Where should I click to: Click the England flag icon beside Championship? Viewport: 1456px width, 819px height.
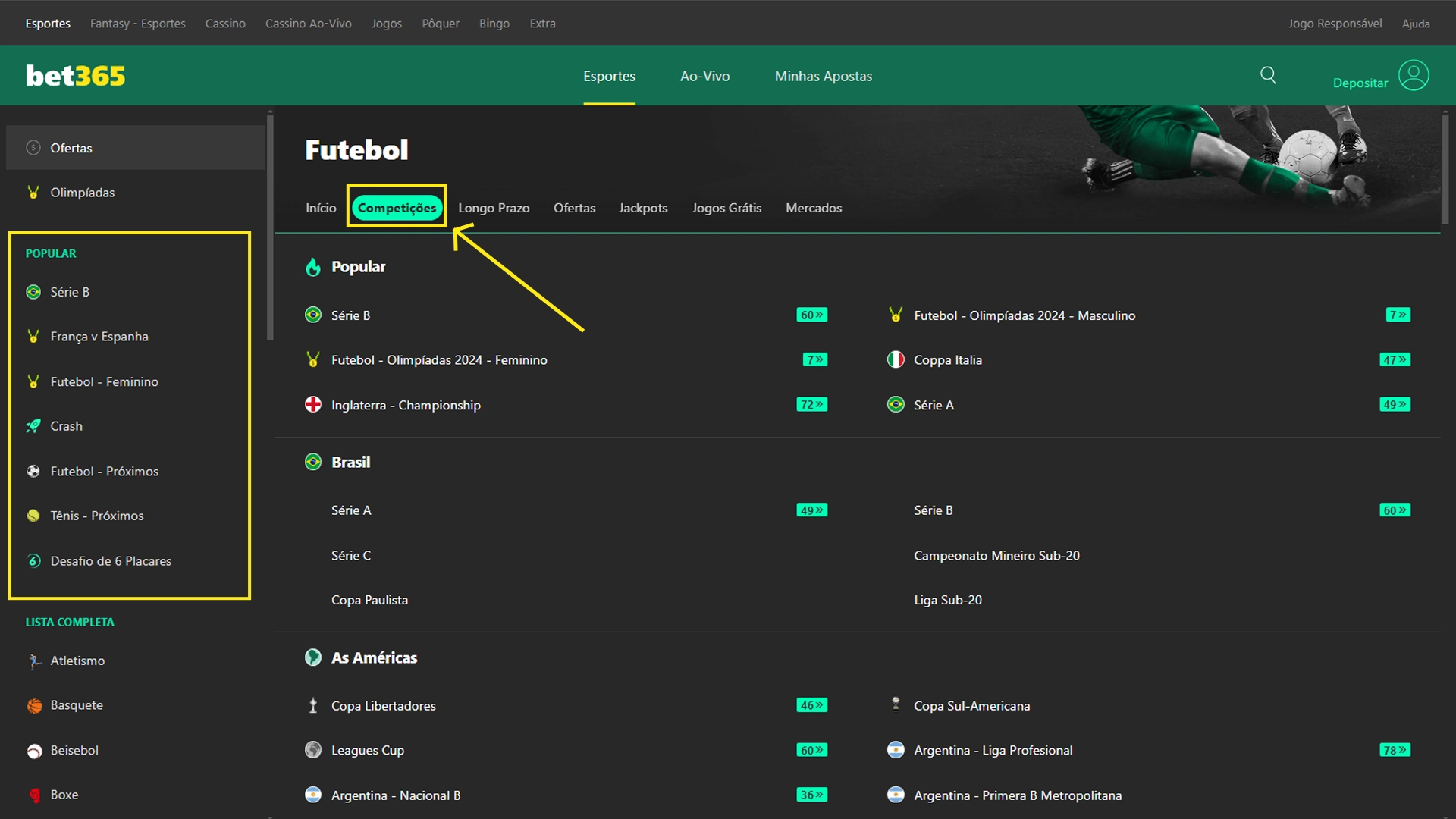tap(313, 405)
